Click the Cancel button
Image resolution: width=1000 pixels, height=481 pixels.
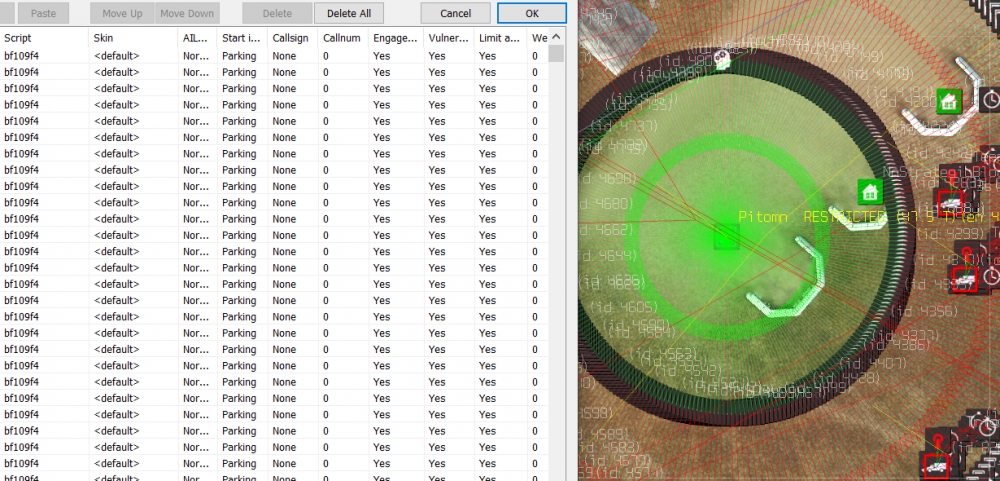[455, 14]
